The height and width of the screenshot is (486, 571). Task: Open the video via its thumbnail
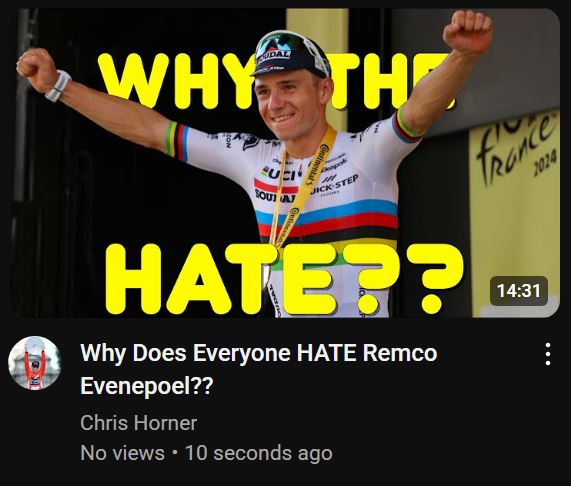pyautogui.click(x=286, y=163)
